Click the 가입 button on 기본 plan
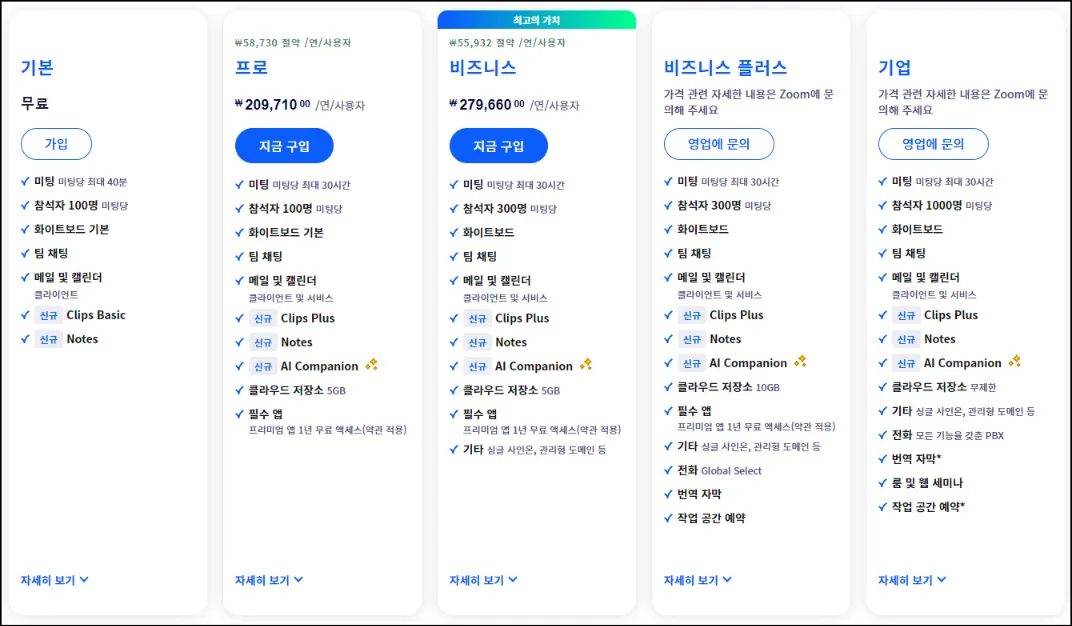Screen dimensions: 1072x626 tap(56, 144)
